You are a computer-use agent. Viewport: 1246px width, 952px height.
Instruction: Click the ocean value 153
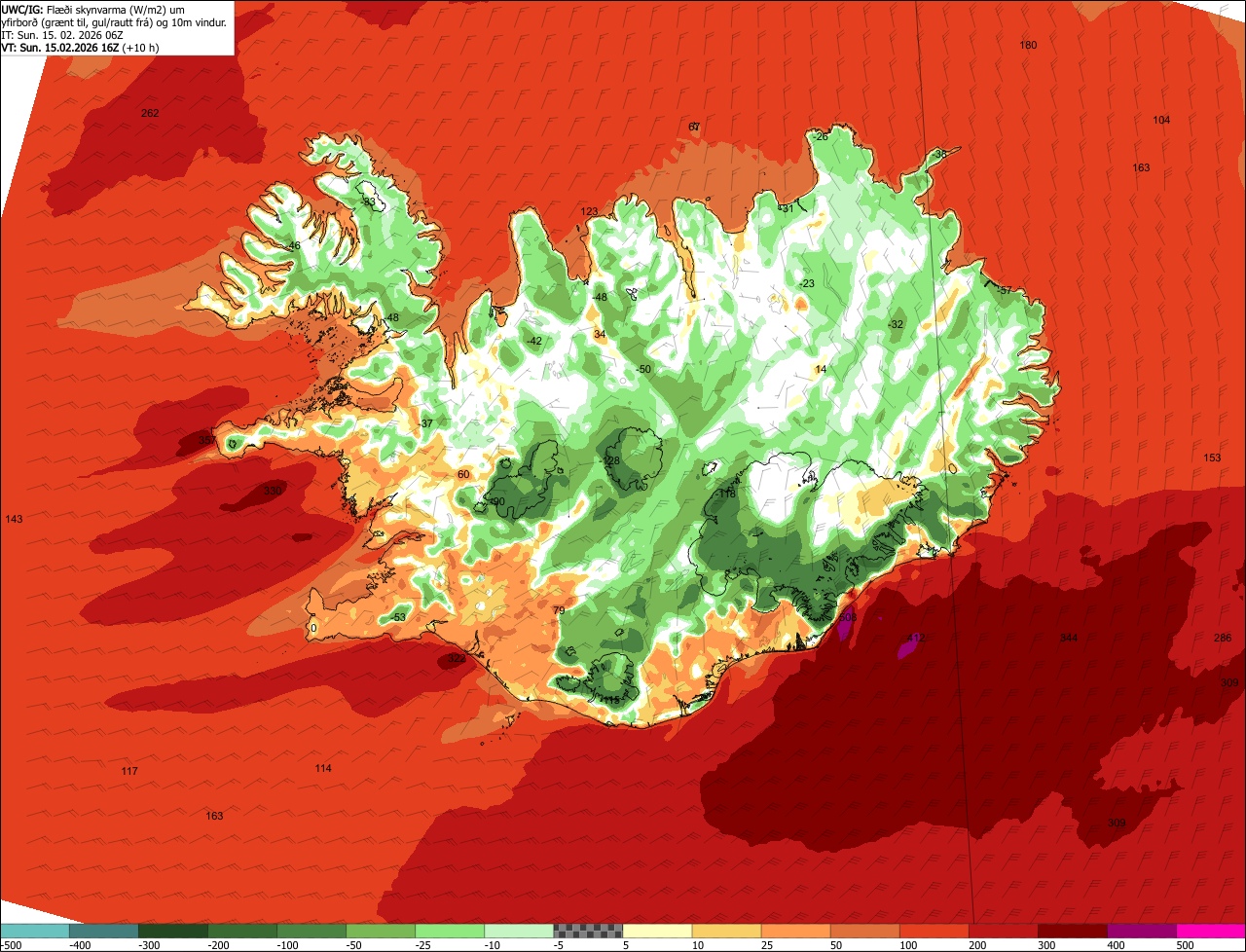pyautogui.click(x=1212, y=458)
